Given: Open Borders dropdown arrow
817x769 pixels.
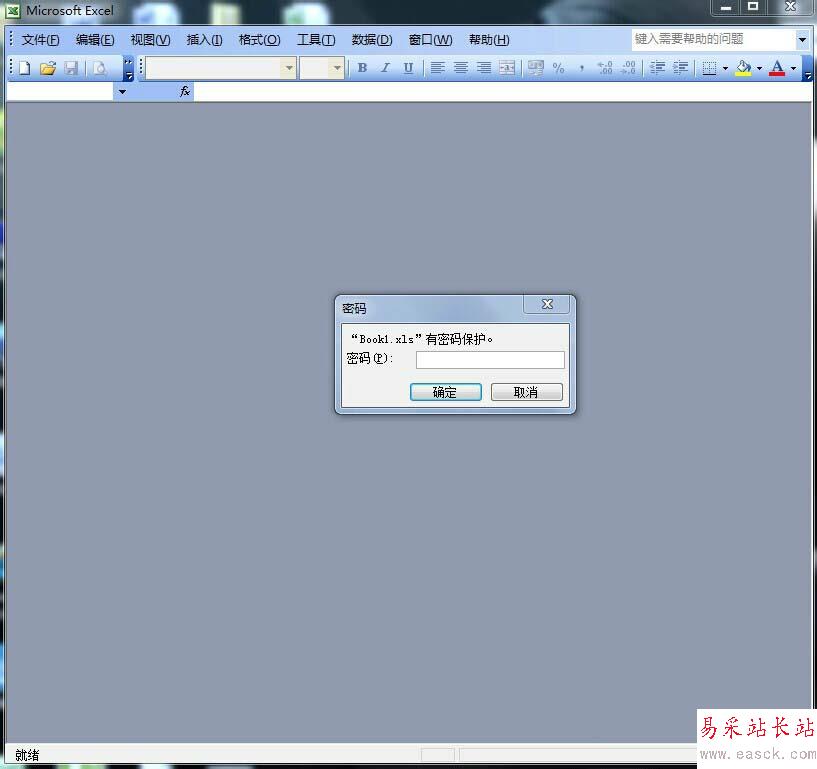Looking at the screenshot, I should (725, 68).
